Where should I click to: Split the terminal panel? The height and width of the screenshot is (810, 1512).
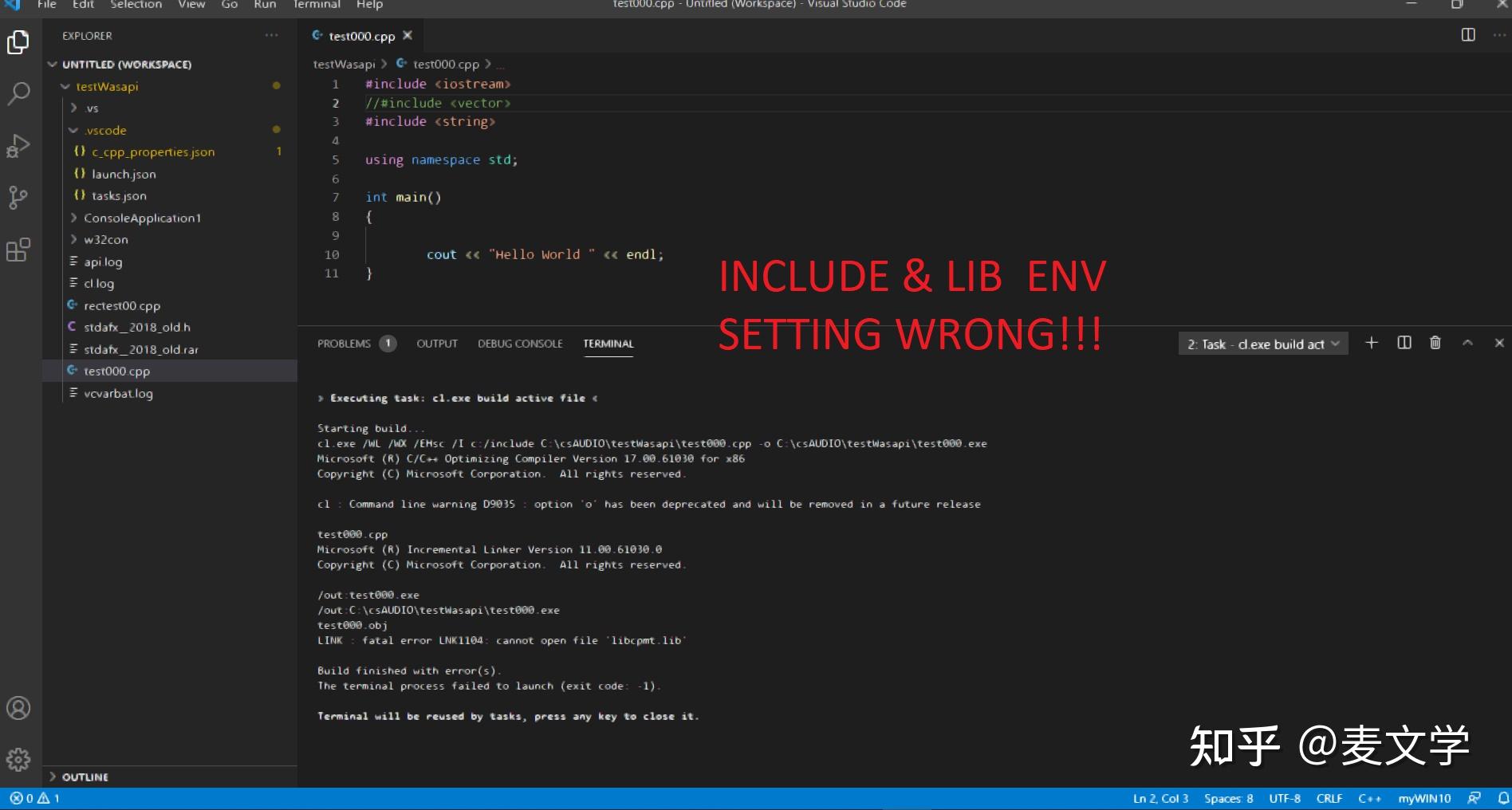pos(1404,343)
